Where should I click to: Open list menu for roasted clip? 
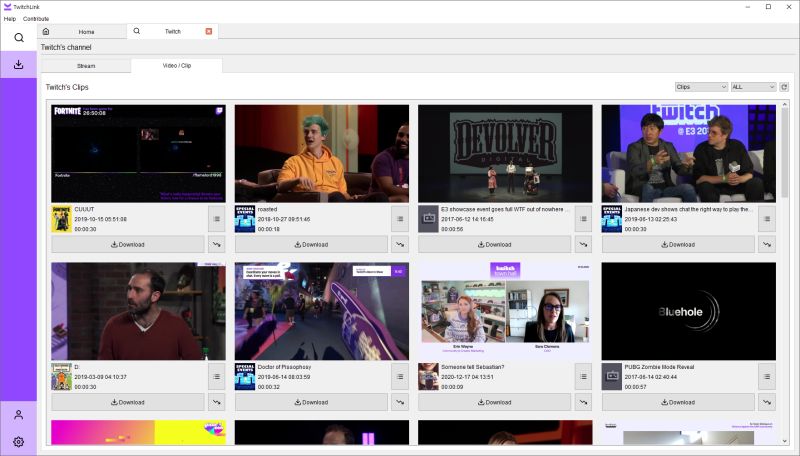point(400,219)
